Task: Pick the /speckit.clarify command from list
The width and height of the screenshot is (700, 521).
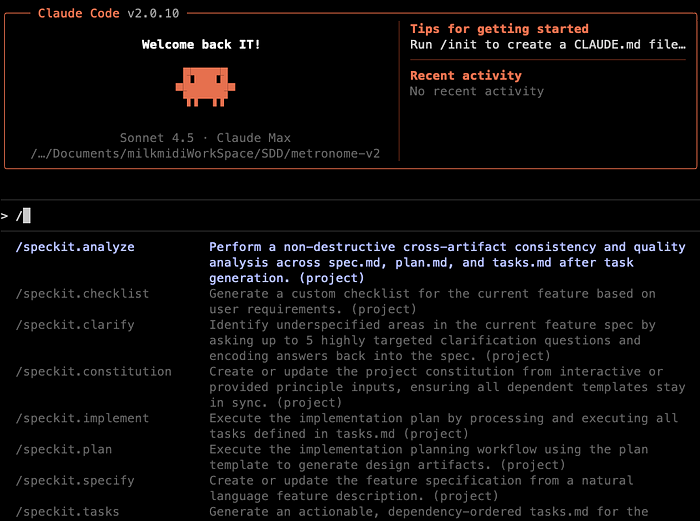Action: (75, 325)
